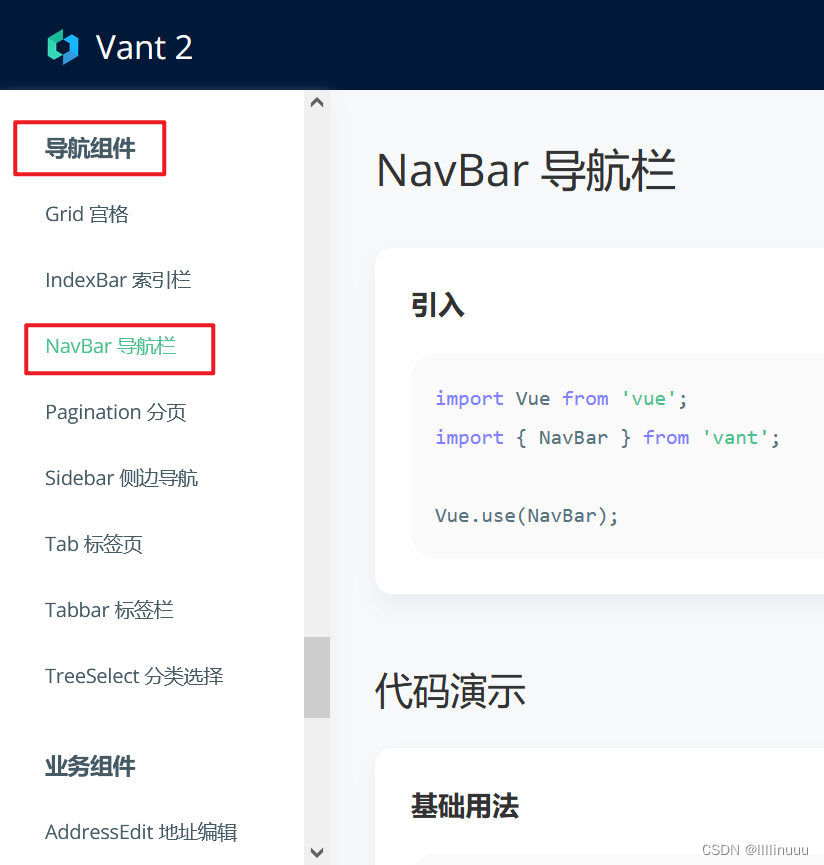
Task: Click the 代码演示 heading
Action: 450,691
